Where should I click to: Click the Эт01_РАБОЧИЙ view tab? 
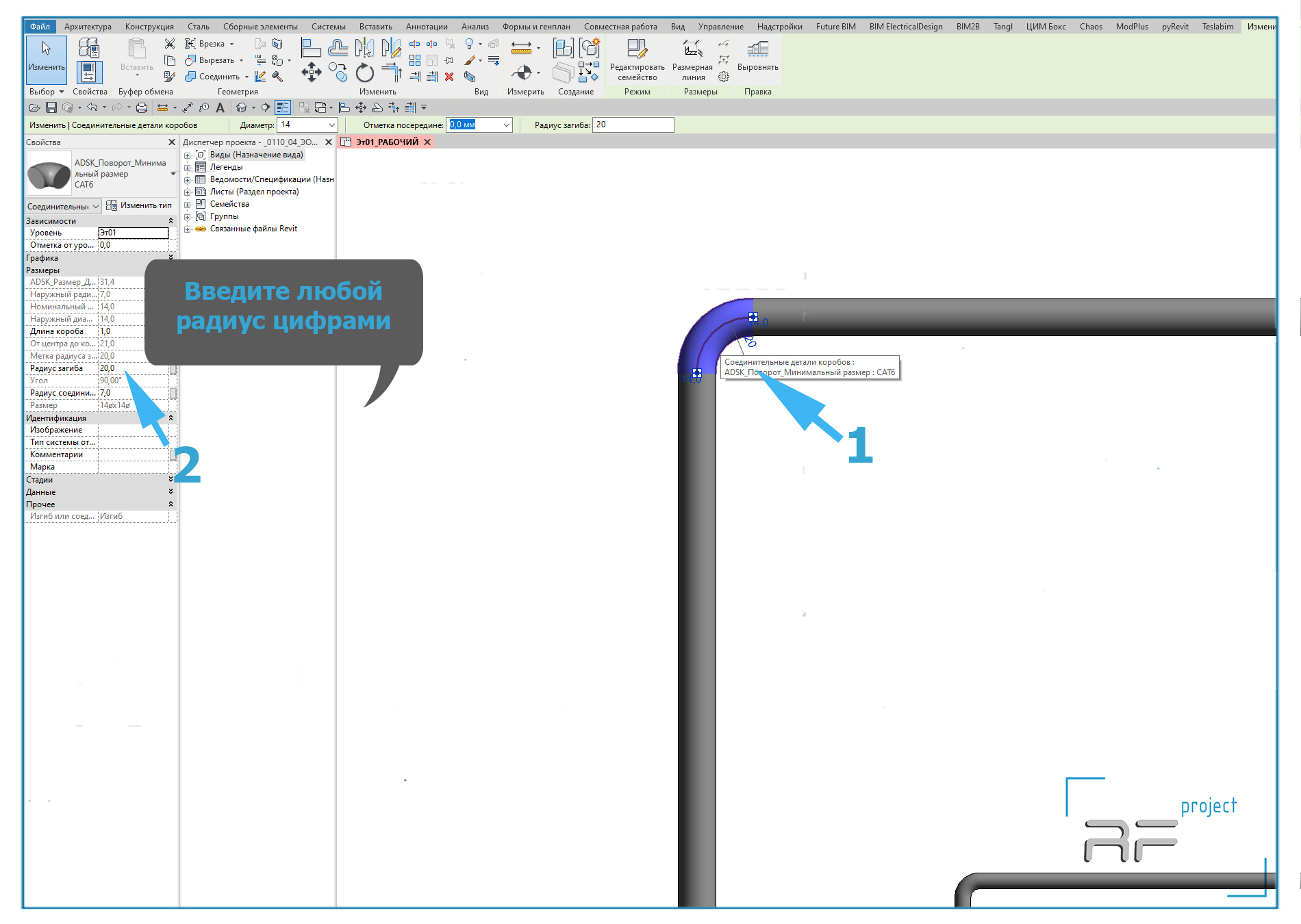[387, 142]
